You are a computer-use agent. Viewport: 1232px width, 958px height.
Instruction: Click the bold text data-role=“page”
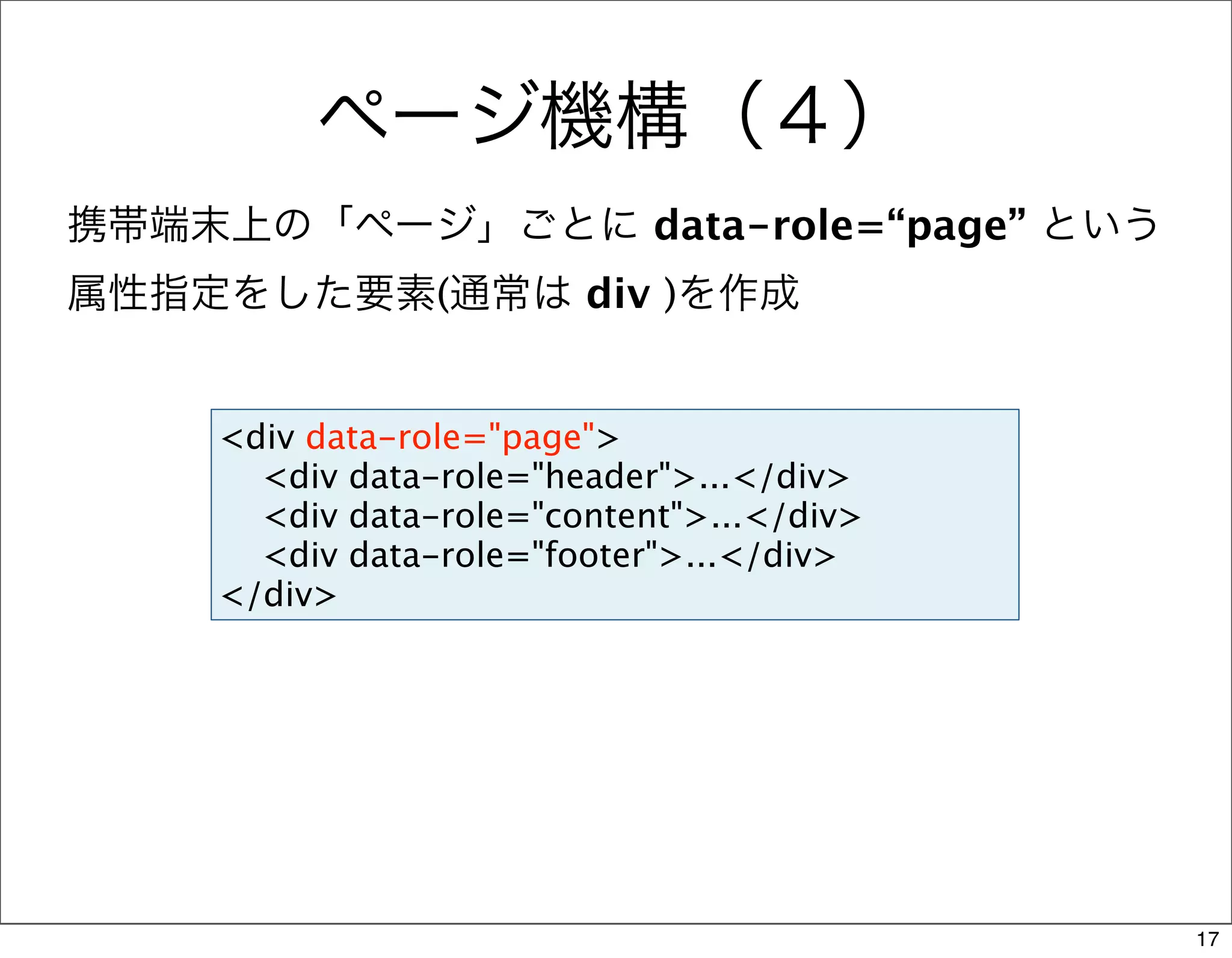(840, 226)
